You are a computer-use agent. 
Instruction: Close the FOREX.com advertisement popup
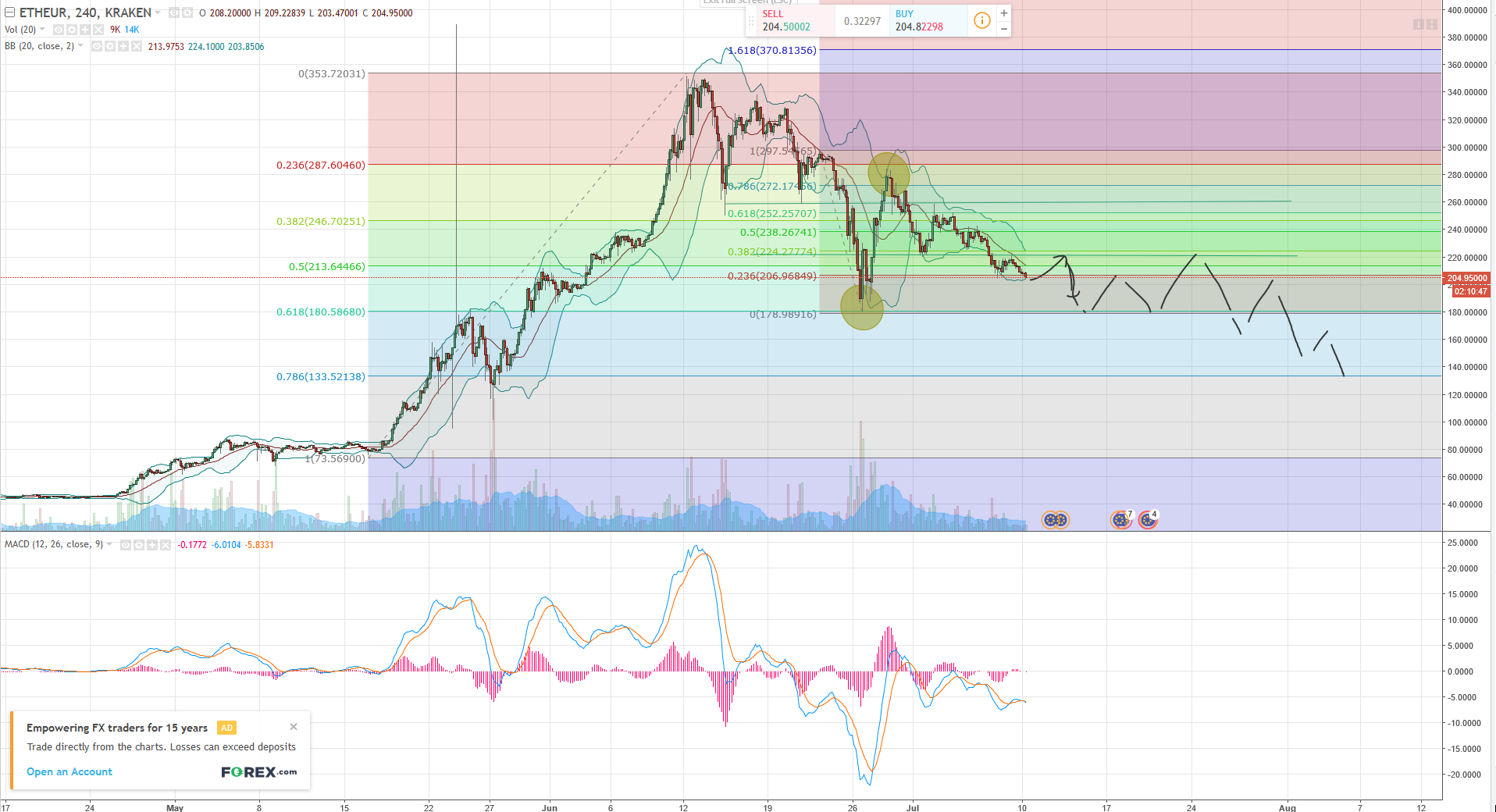(294, 727)
